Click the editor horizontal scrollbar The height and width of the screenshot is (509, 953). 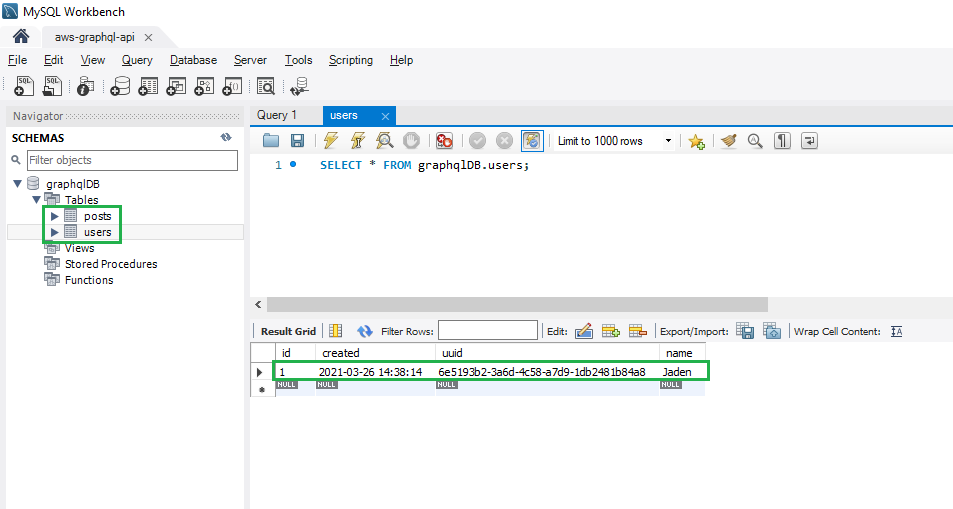coord(517,304)
